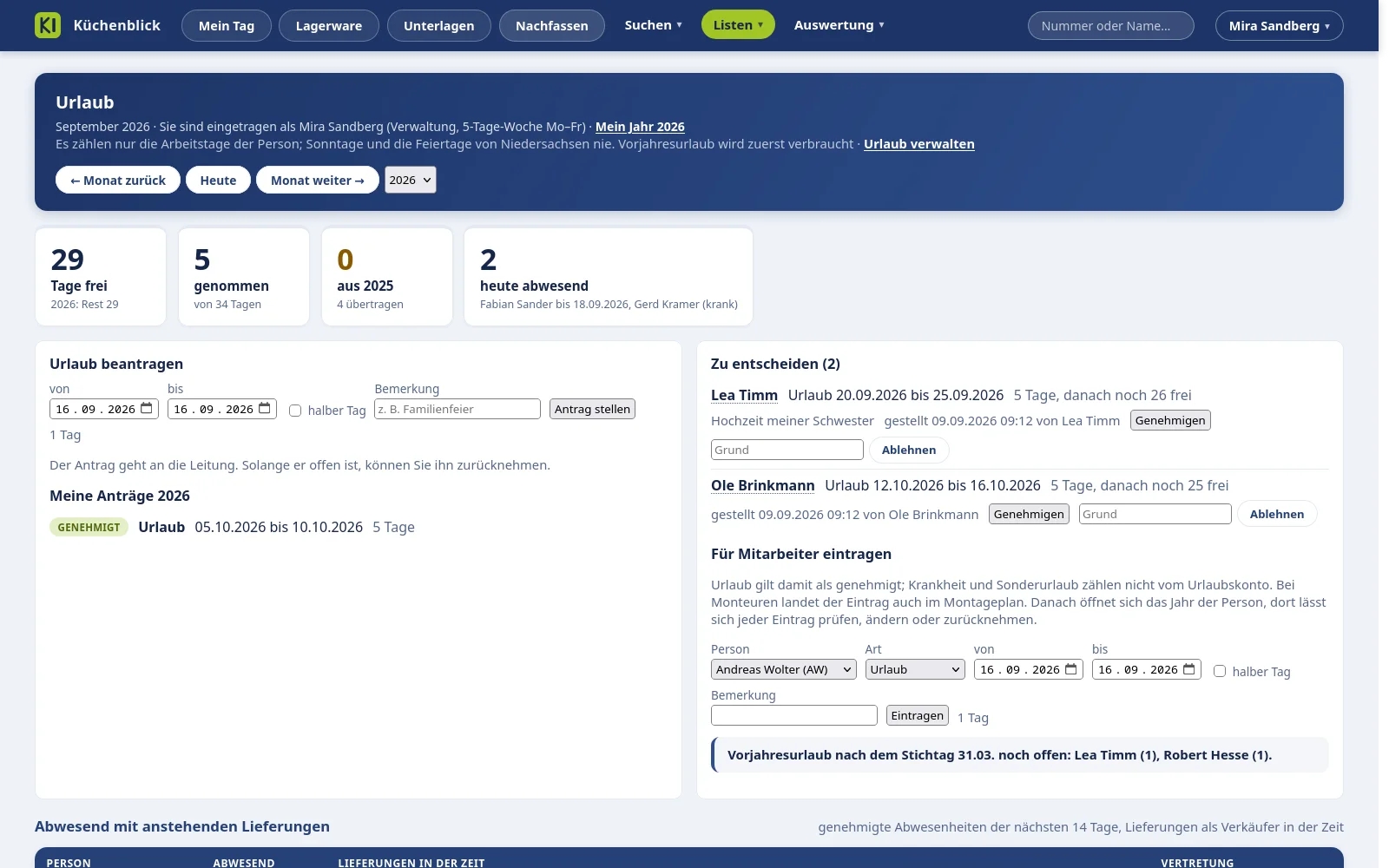
Task: Open the year dropdown showing 2026
Action: tap(411, 180)
